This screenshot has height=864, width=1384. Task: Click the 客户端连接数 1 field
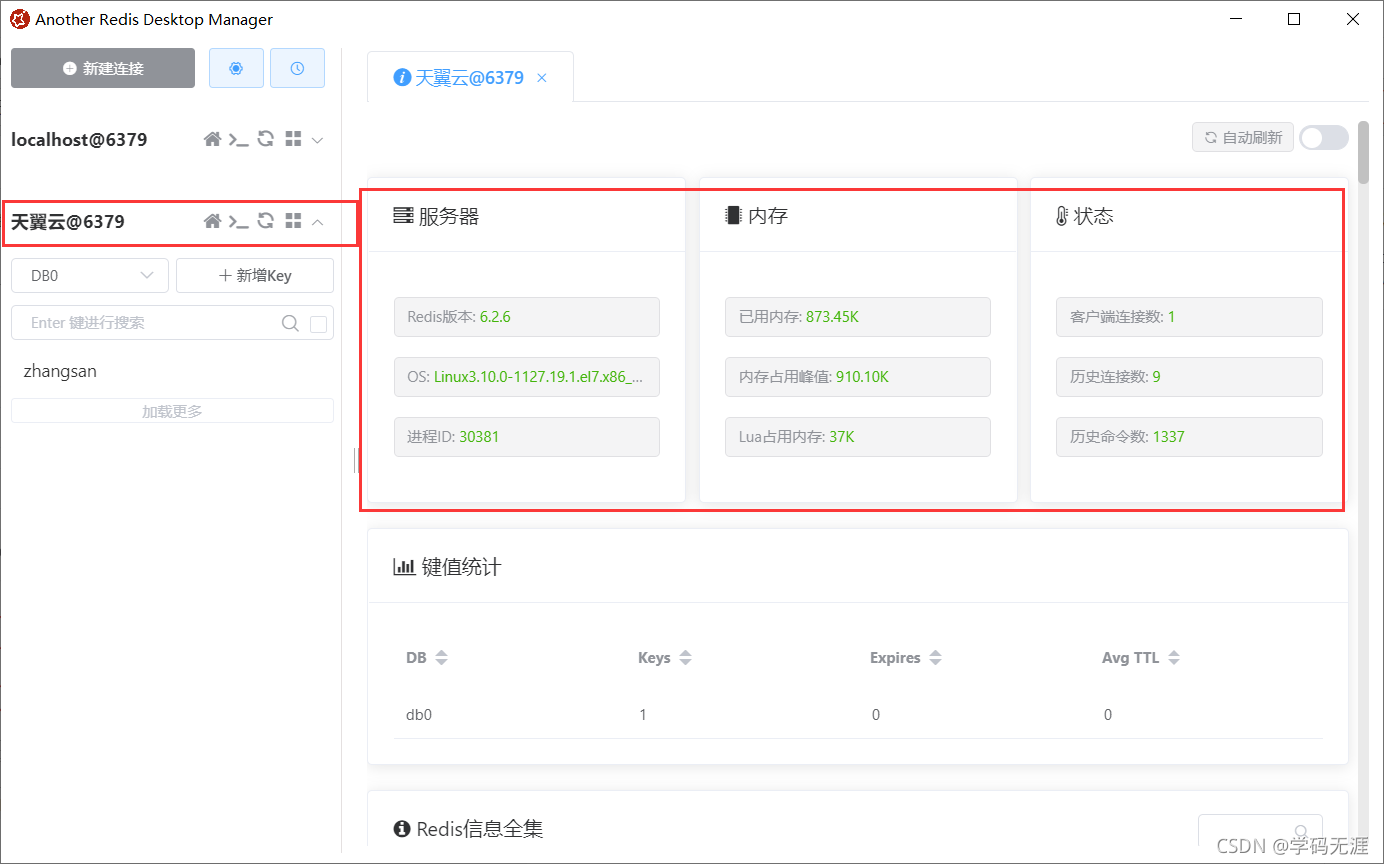tap(1189, 317)
